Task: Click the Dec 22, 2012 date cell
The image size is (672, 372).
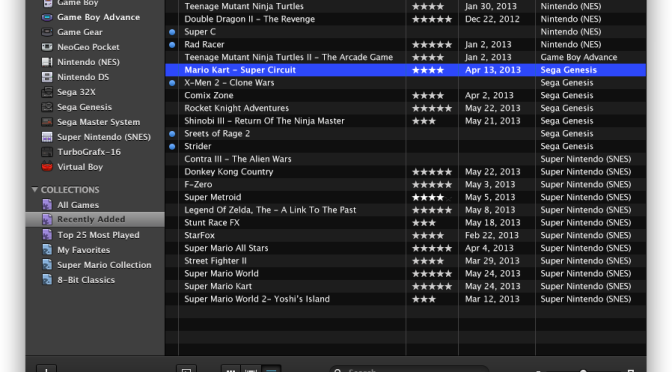Action: [x=492, y=19]
